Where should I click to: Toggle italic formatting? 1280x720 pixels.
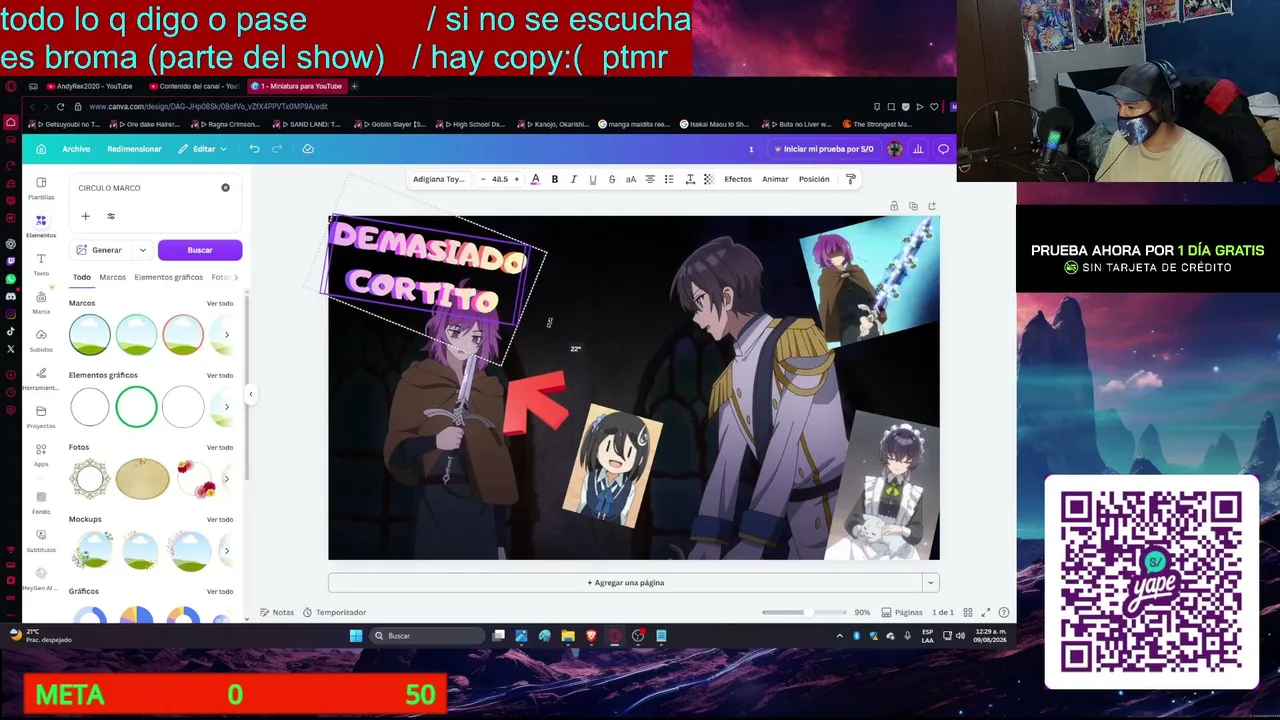point(573,179)
